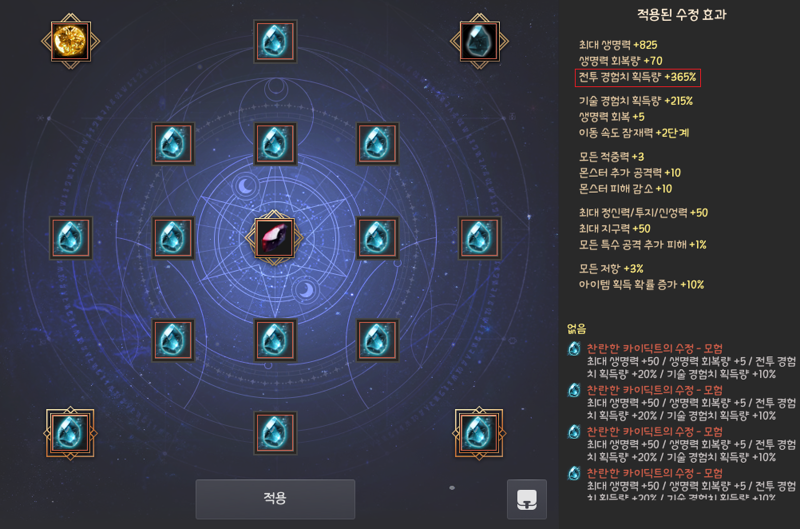Click the 적용 apply button
800x529 pixels.
click(275, 498)
